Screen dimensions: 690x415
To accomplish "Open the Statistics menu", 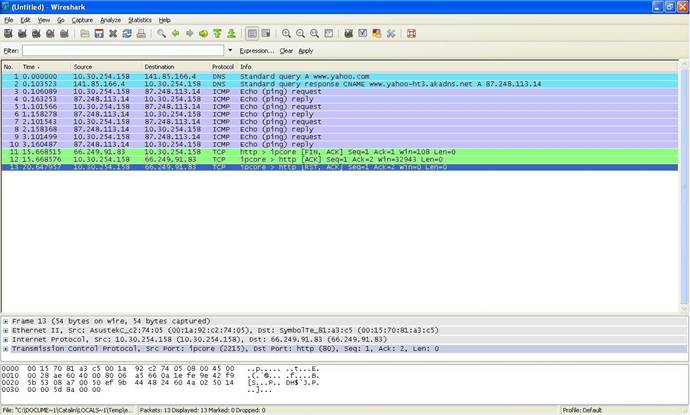I will (139, 20).
